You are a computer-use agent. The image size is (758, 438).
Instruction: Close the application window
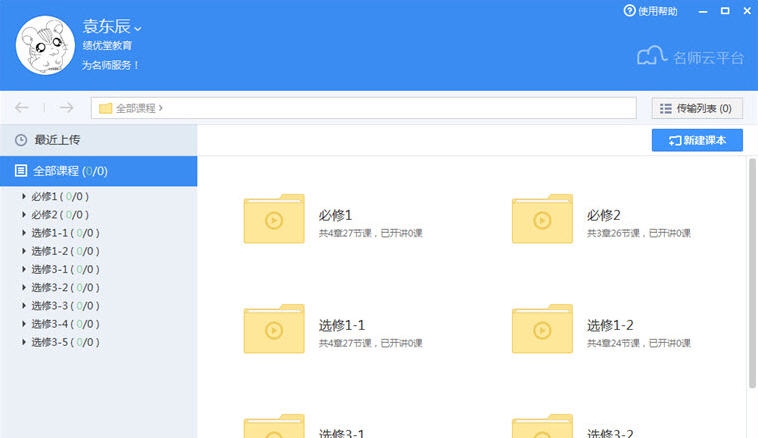pyautogui.click(x=747, y=11)
